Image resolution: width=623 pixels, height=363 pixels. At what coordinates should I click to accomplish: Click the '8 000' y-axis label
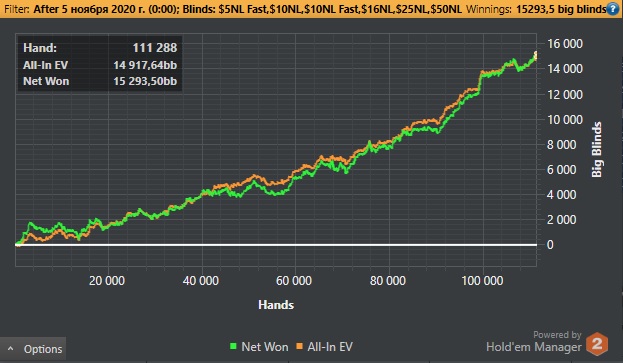click(x=561, y=145)
